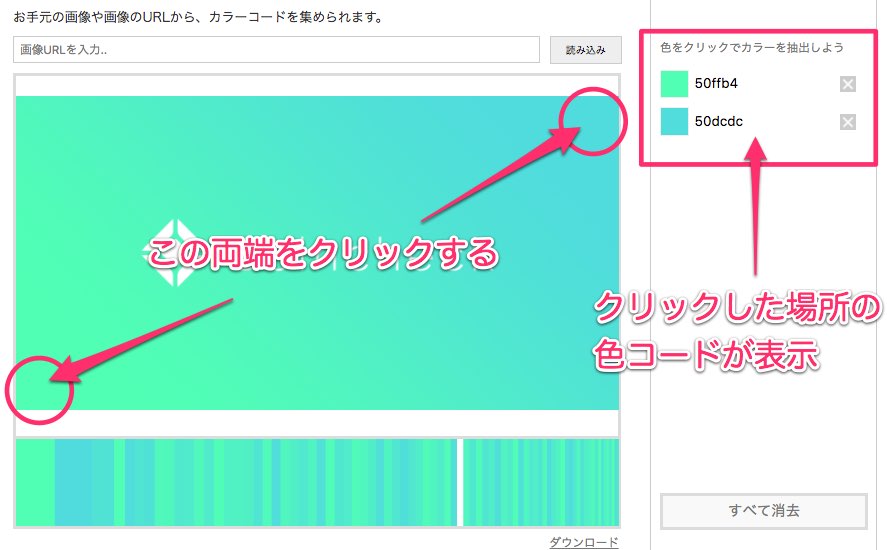Click the image URL input field
Viewport: 887px width, 550px height.
tap(276, 50)
